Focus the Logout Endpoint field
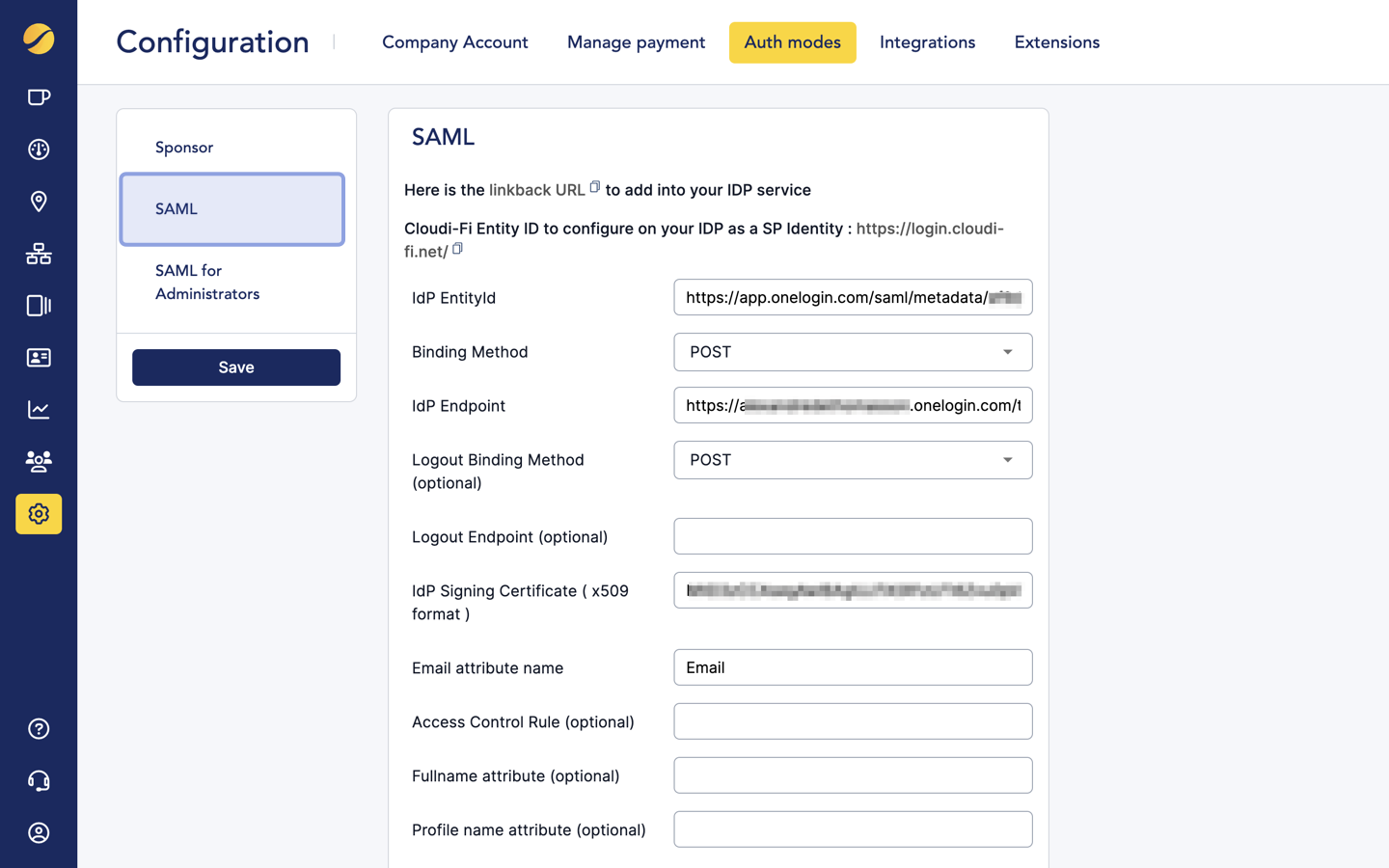Screen dimensions: 1389x868 pyautogui.click(x=853, y=536)
